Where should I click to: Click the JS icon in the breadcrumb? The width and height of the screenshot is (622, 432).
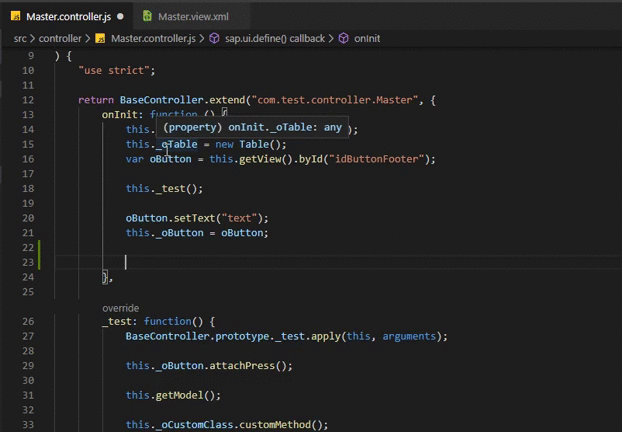coord(100,38)
